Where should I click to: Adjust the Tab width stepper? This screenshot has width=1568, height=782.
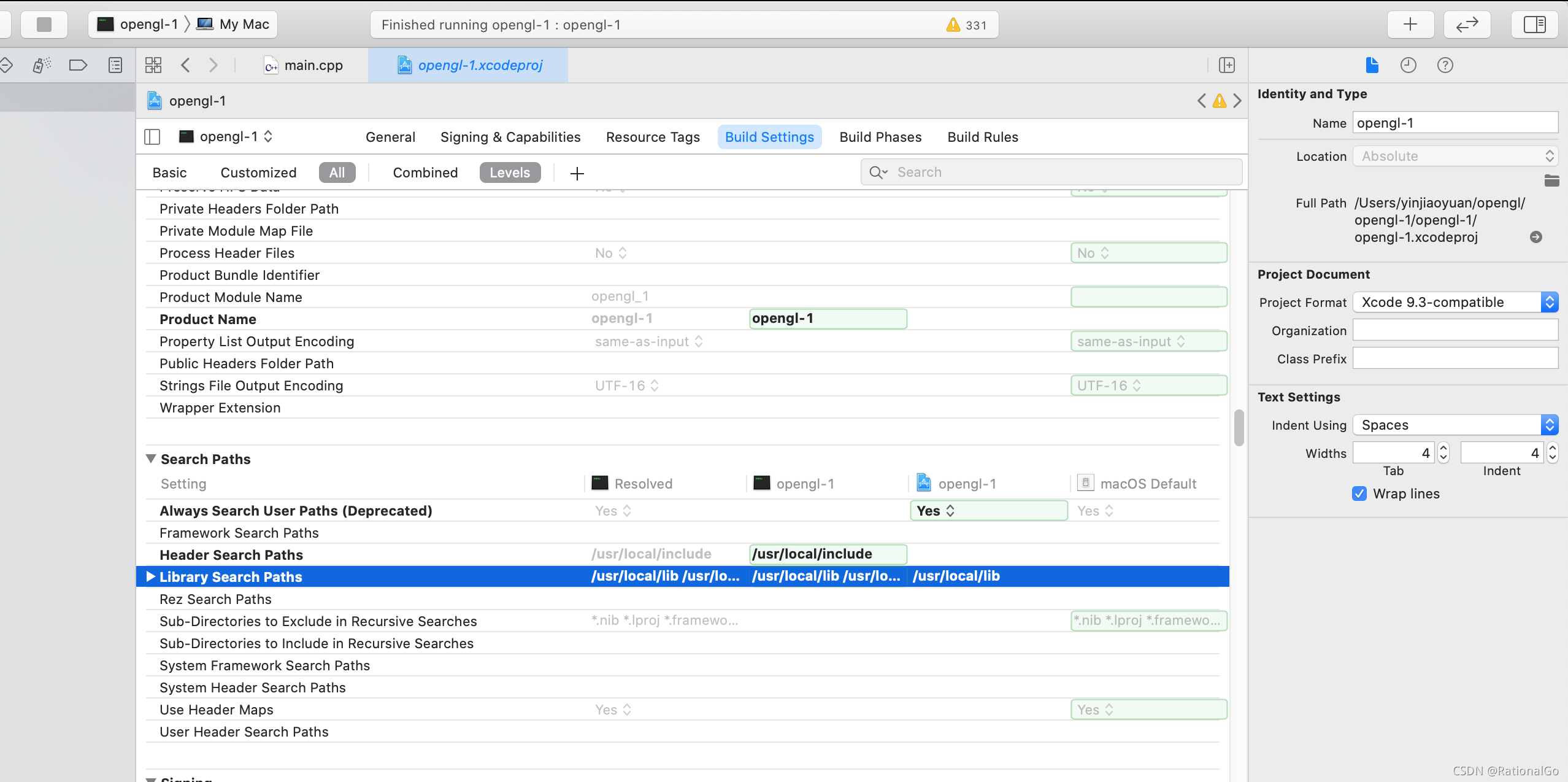(x=1443, y=453)
